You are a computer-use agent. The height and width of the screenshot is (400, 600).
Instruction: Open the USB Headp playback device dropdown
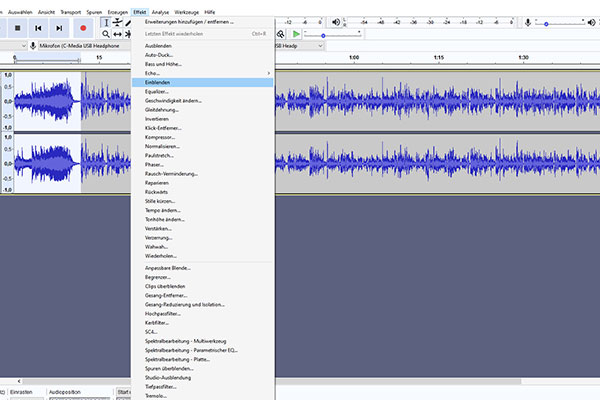tap(299, 46)
